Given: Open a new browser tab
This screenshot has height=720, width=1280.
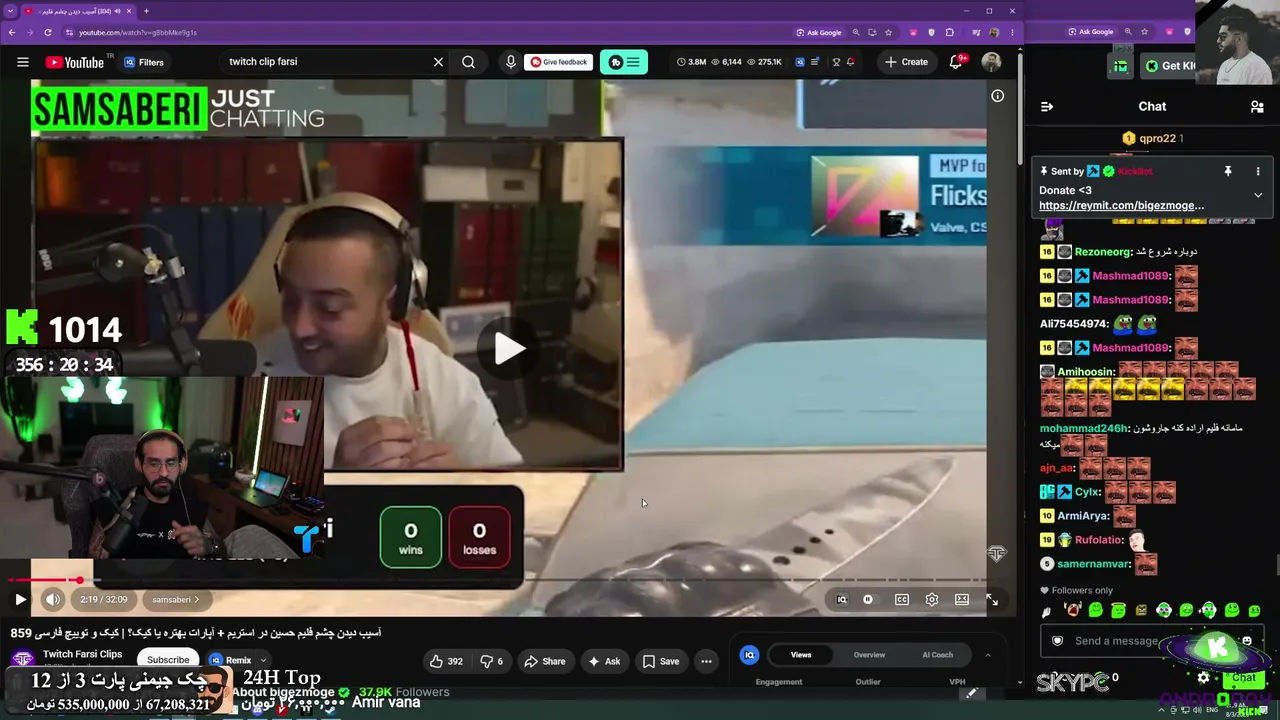Looking at the screenshot, I should tap(146, 11).
